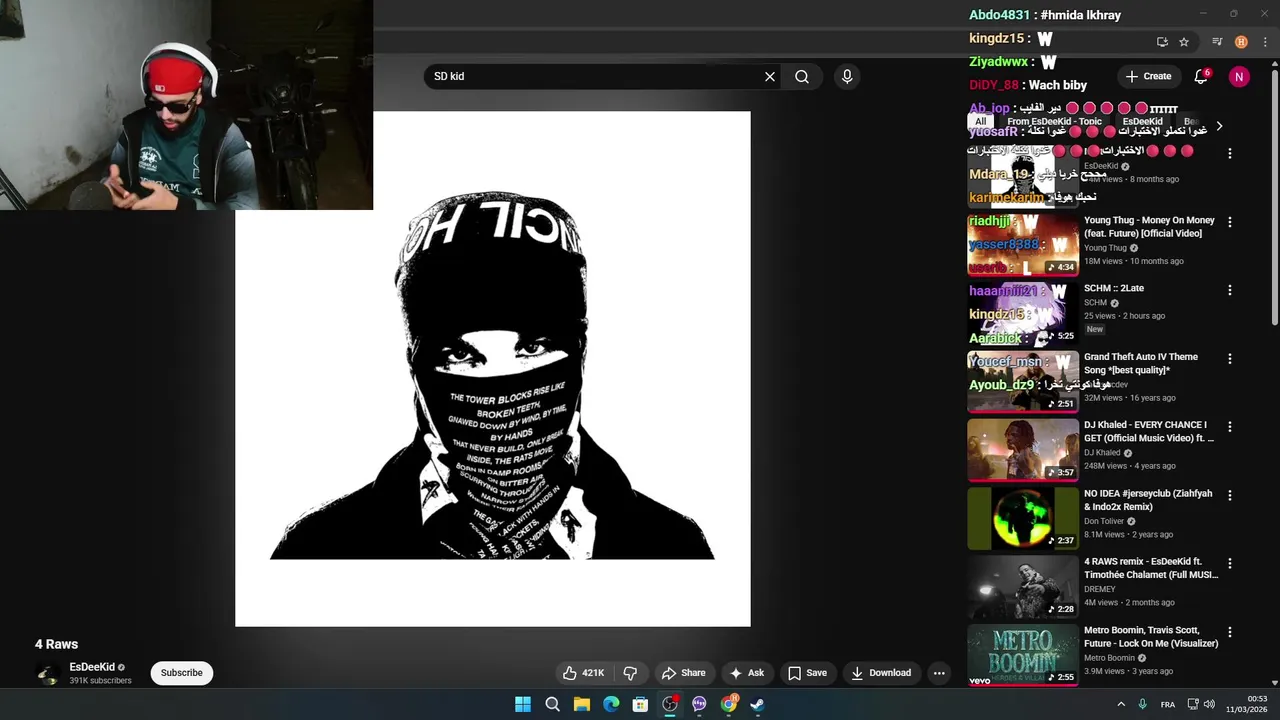Select the EsDeeKid filter chip
The height and width of the screenshot is (720, 1280).
click(x=1142, y=121)
